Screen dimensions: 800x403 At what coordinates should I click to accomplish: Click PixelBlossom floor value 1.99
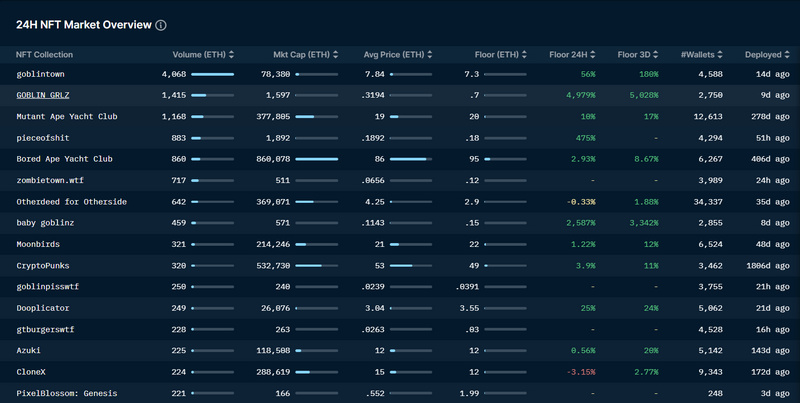[x=469, y=393]
